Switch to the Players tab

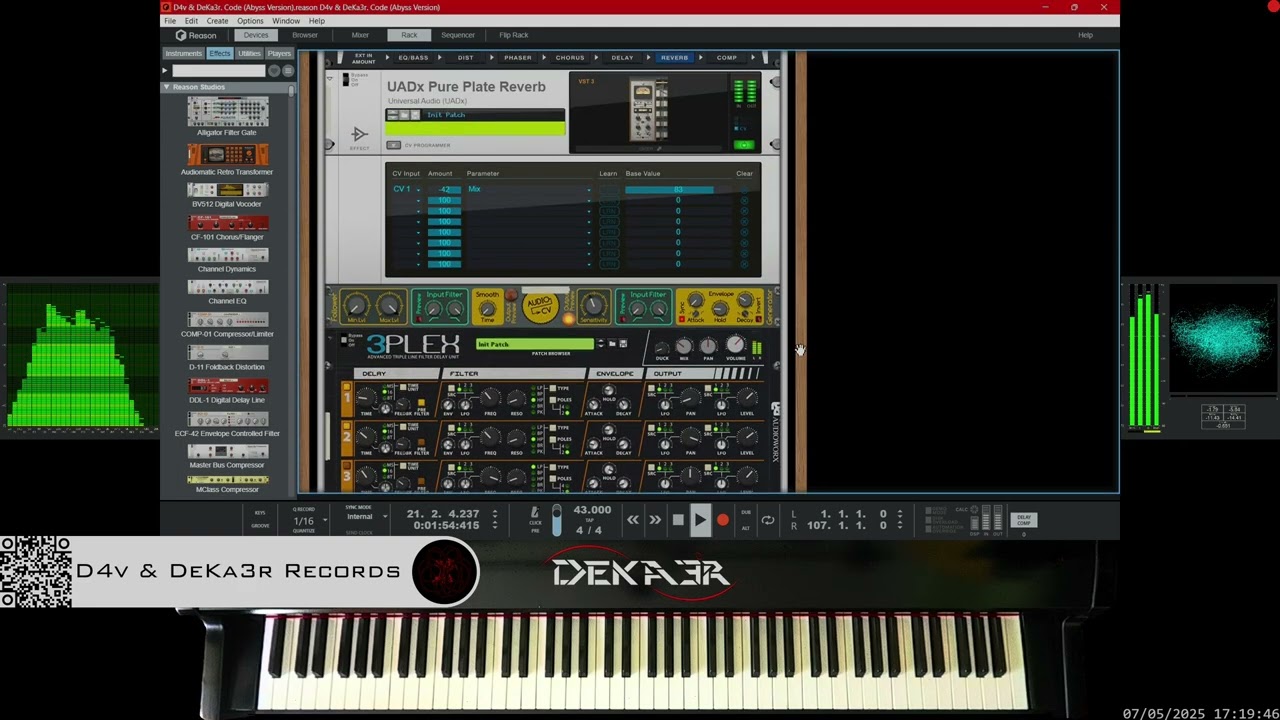(x=279, y=53)
